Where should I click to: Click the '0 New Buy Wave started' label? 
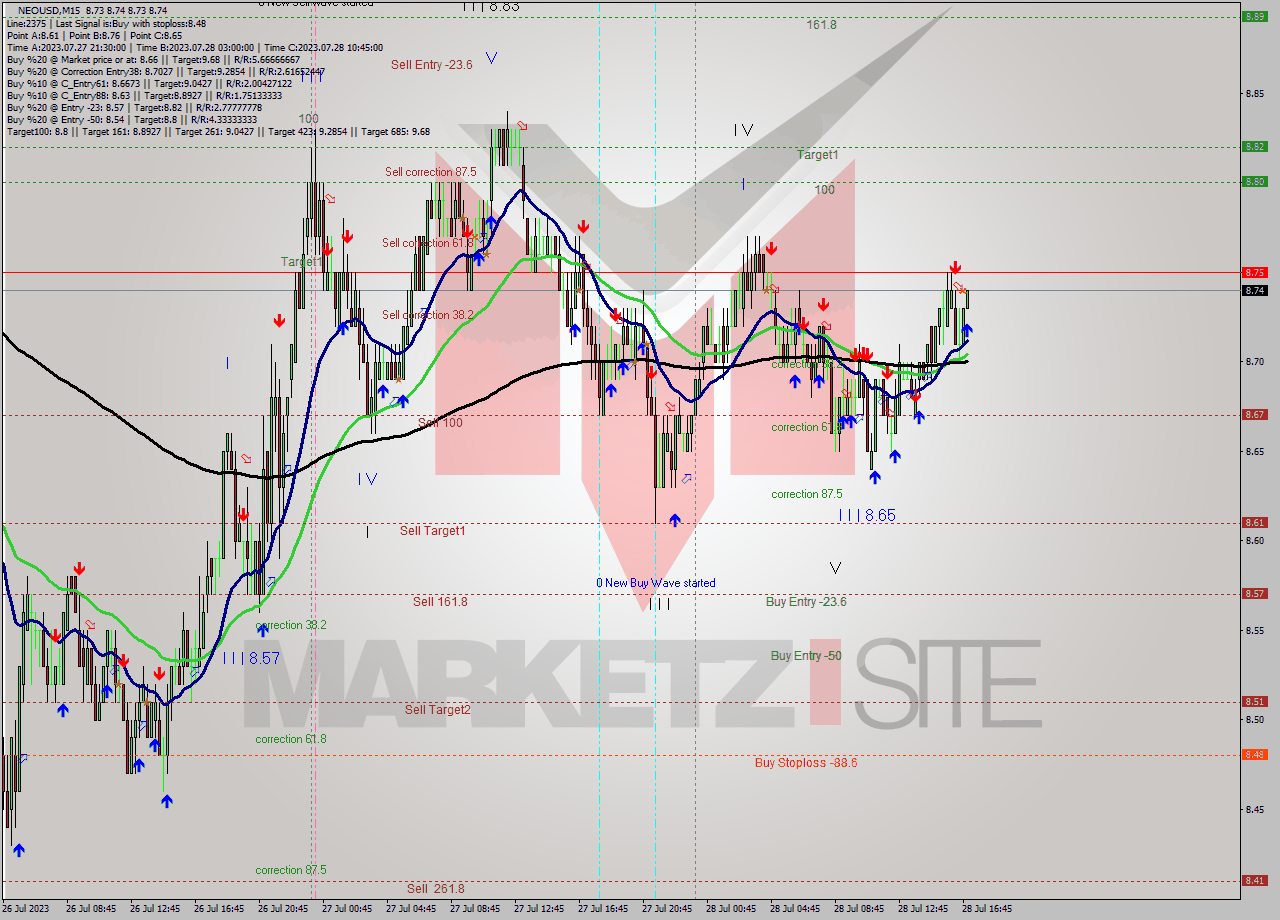point(655,583)
